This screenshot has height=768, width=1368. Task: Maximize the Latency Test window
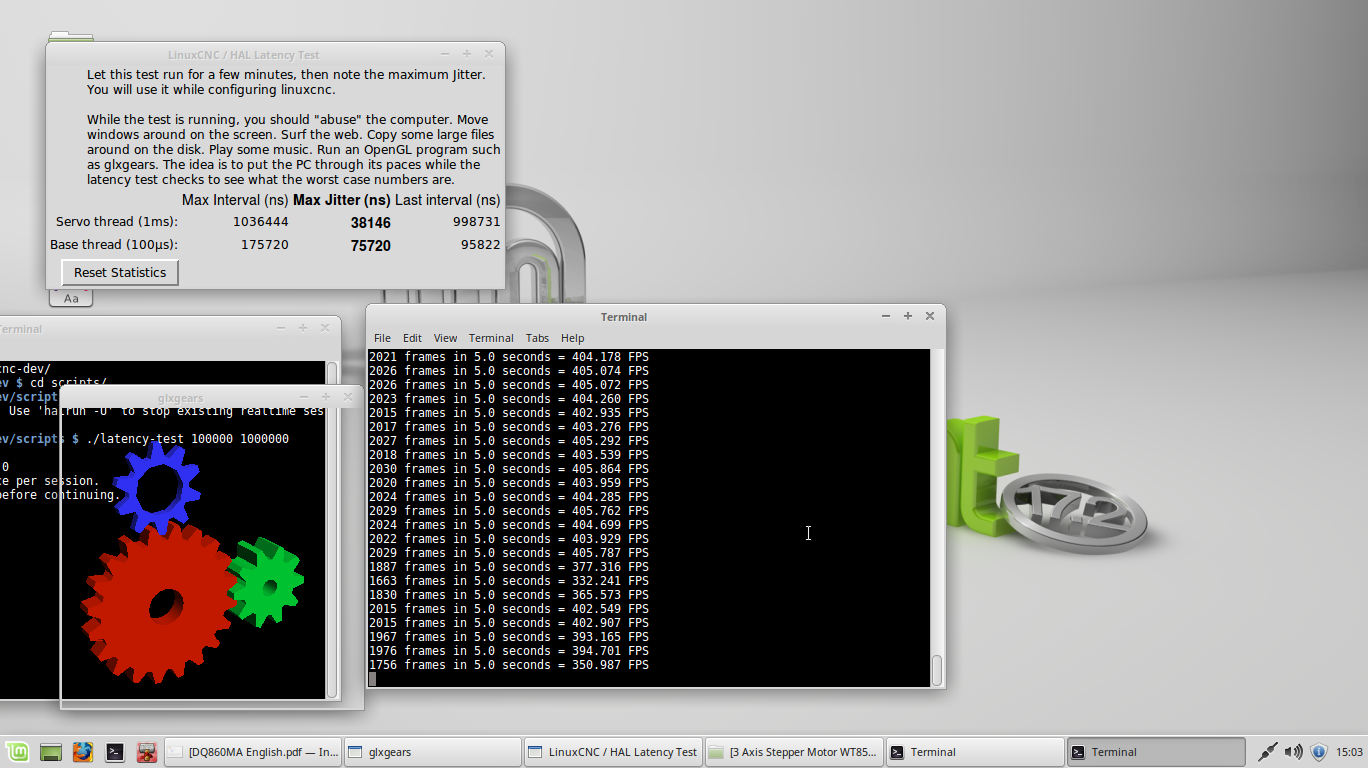point(467,54)
